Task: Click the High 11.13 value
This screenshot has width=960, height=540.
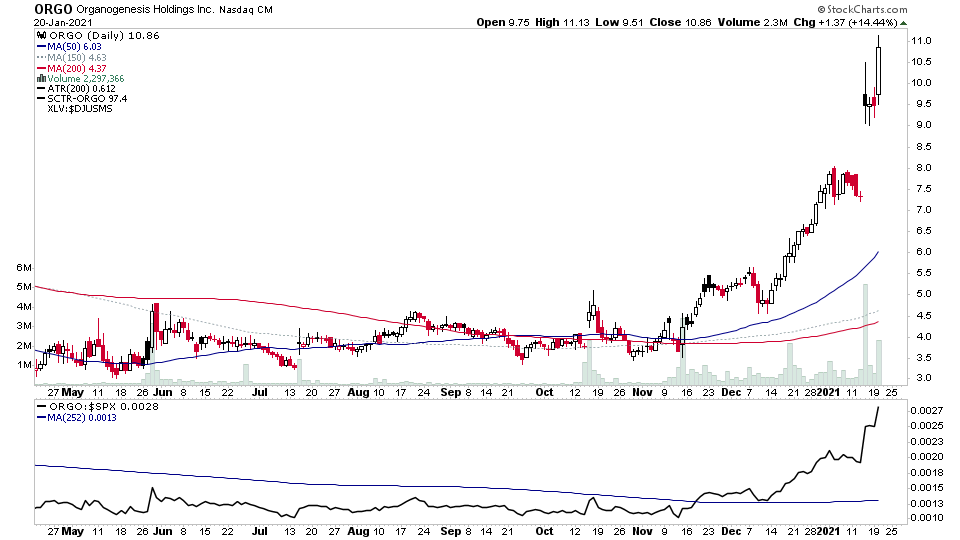Action: pyautogui.click(x=562, y=22)
